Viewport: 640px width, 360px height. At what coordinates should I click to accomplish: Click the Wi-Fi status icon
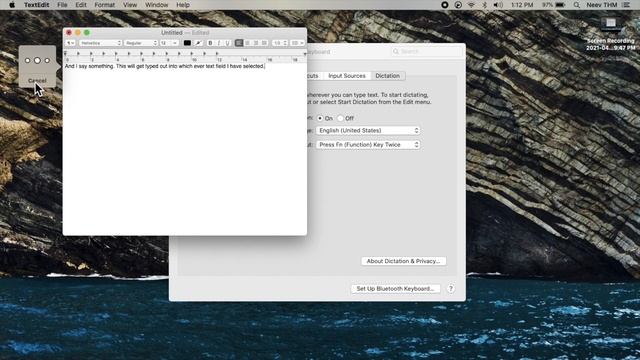pos(471,5)
